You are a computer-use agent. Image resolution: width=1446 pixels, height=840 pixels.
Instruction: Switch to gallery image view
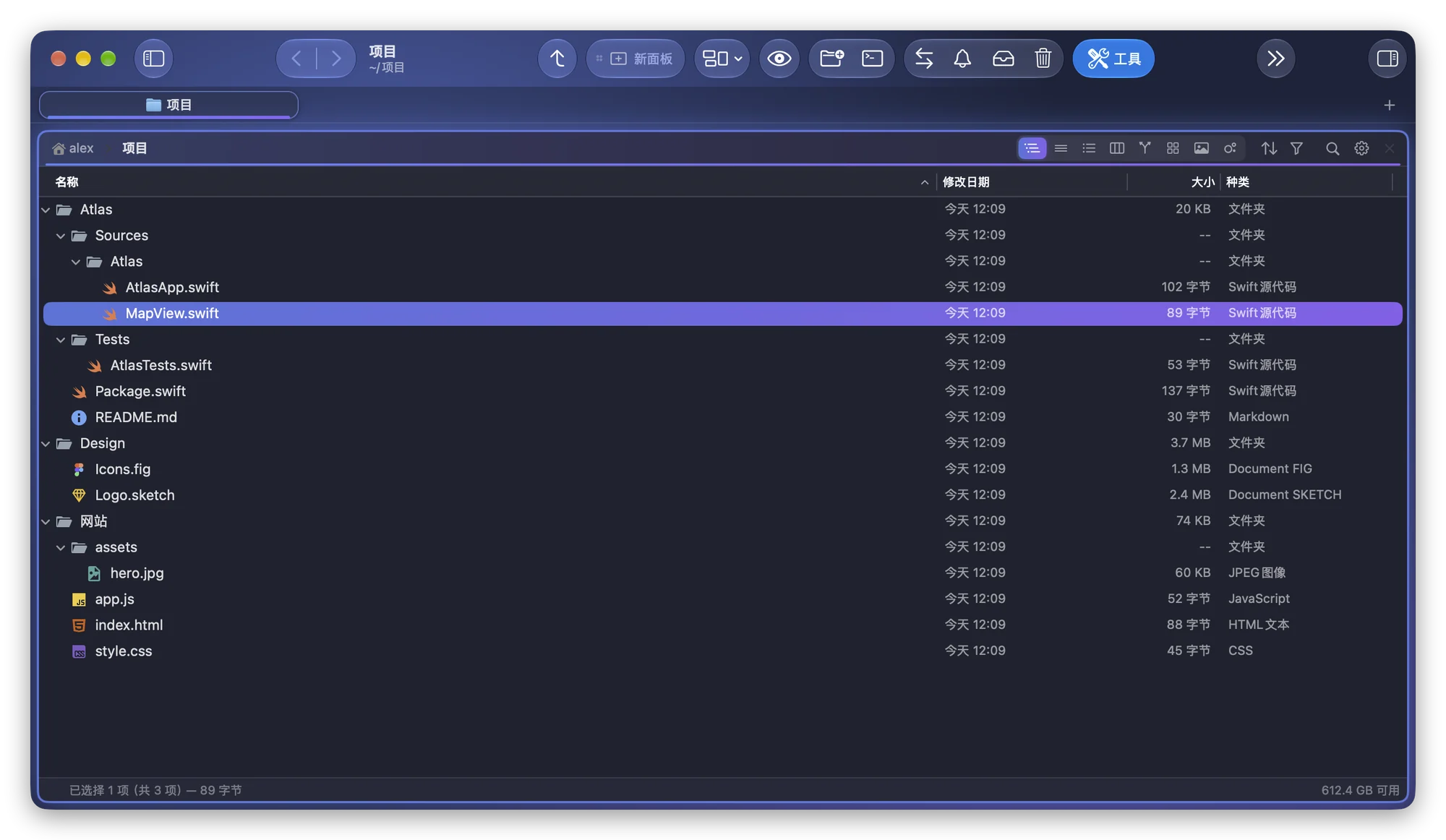pyautogui.click(x=1201, y=148)
